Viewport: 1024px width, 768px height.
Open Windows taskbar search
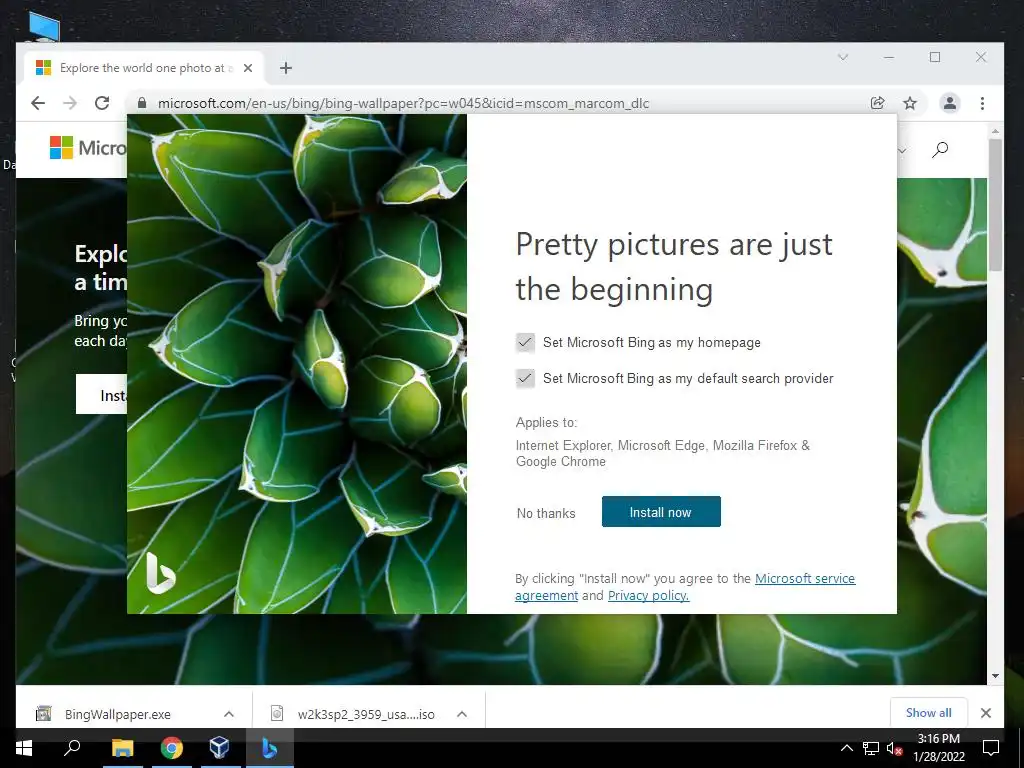tap(72, 748)
